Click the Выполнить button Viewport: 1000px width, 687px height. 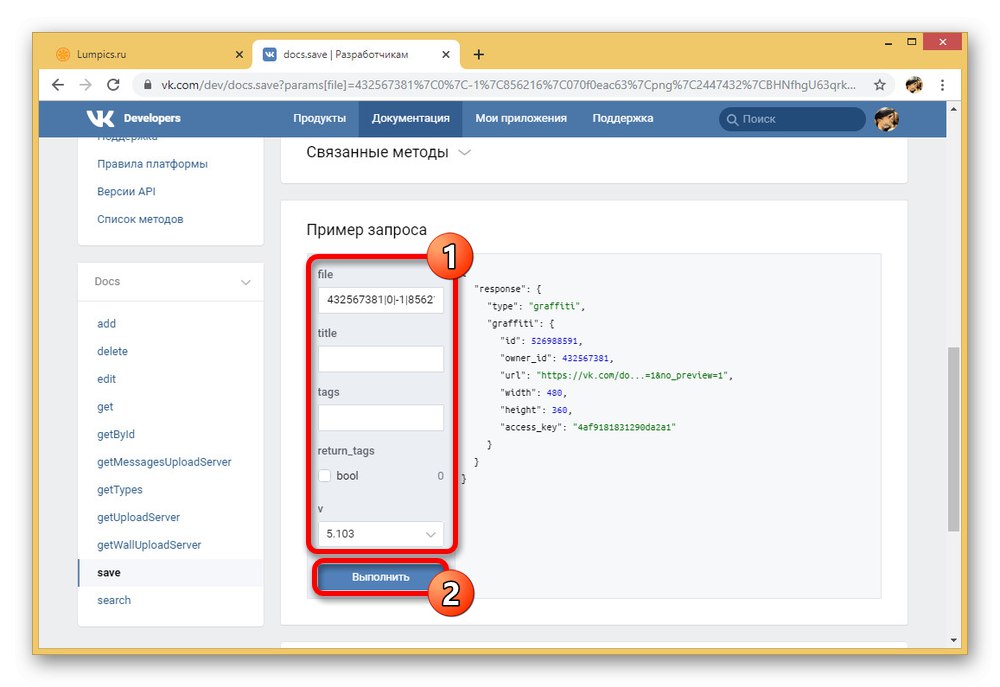click(381, 577)
